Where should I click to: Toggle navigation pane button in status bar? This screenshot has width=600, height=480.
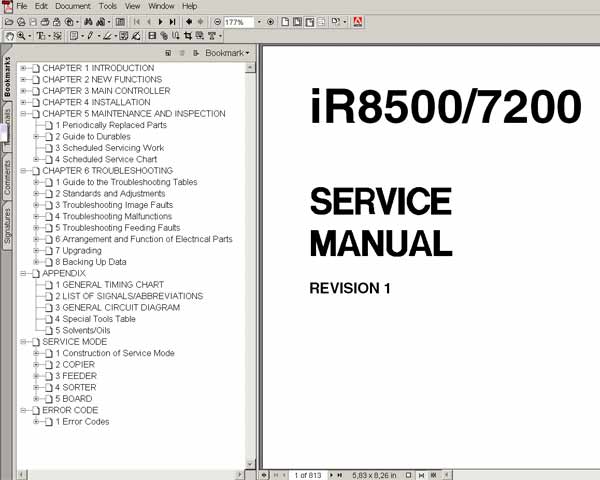click(x=264, y=475)
